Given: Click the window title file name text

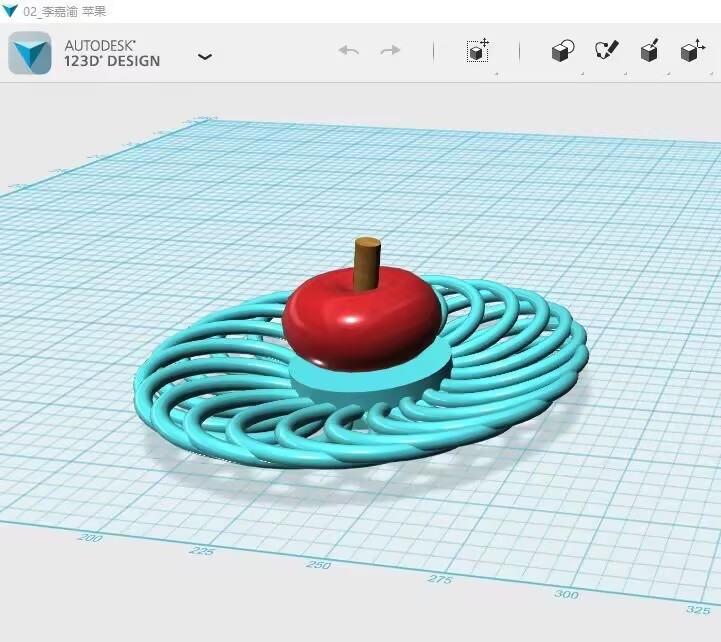Looking at the screenshot, I should point(65,11).
